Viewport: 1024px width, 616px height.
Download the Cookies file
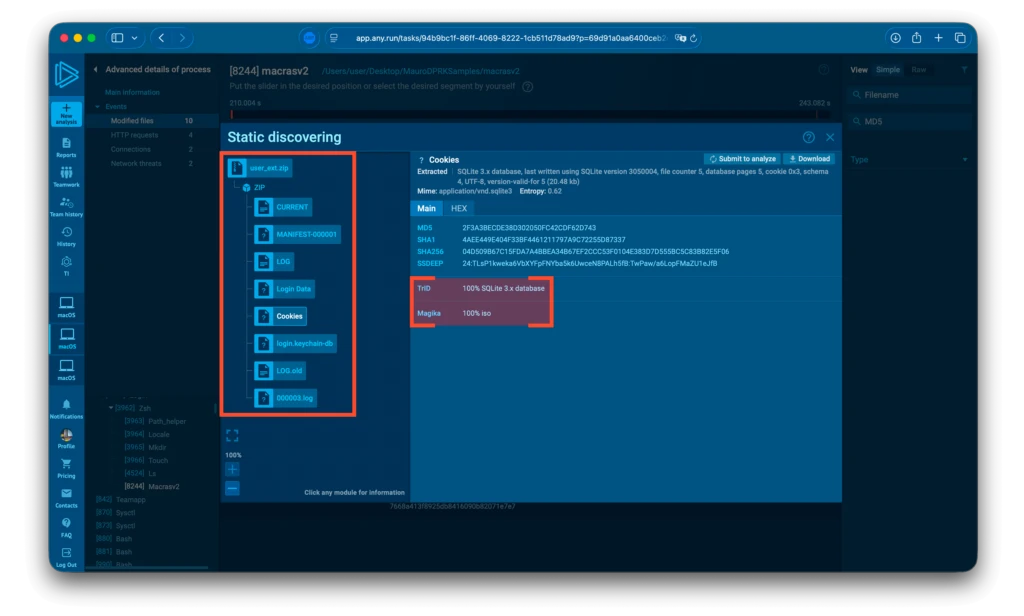tap(808, 159)
